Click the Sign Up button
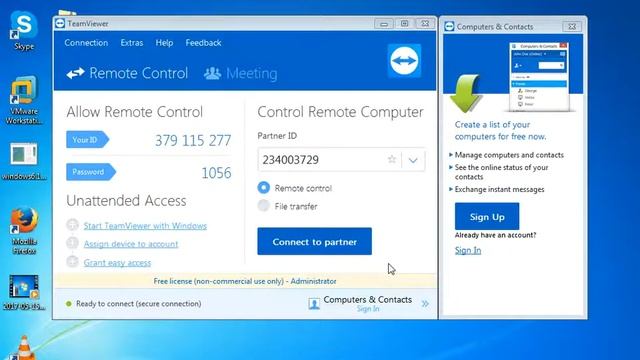This screenshot has height=360, width=640. (487, 216)
